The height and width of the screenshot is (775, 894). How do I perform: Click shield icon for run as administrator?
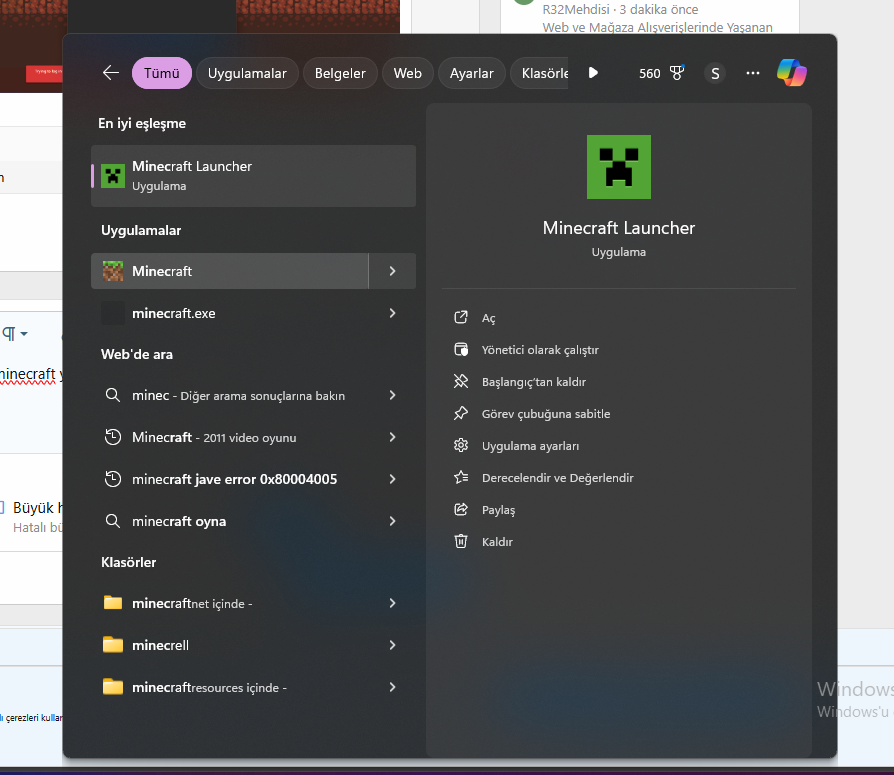(x=461, y=349)
